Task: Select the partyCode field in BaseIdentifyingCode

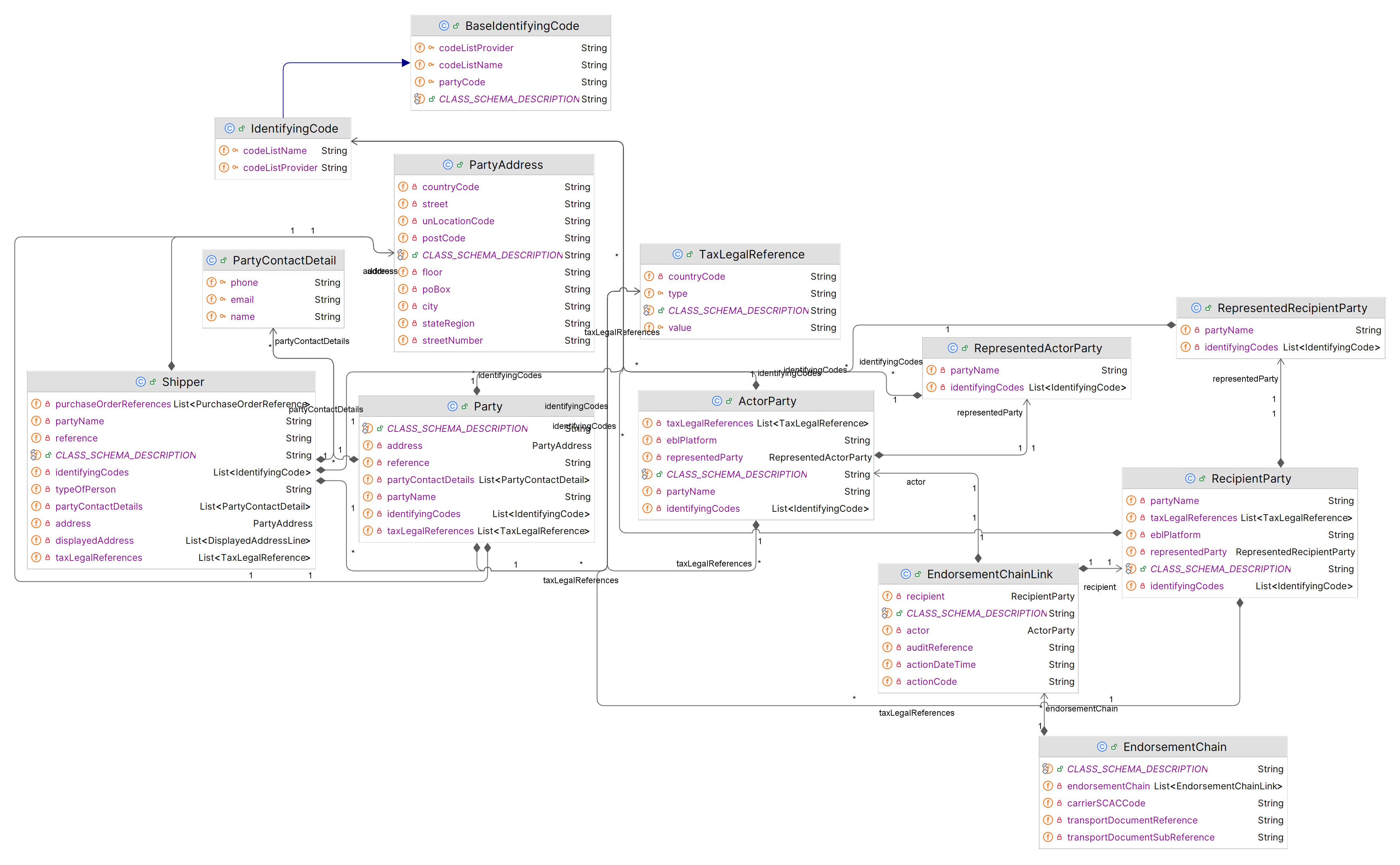Action: [511, 82]
